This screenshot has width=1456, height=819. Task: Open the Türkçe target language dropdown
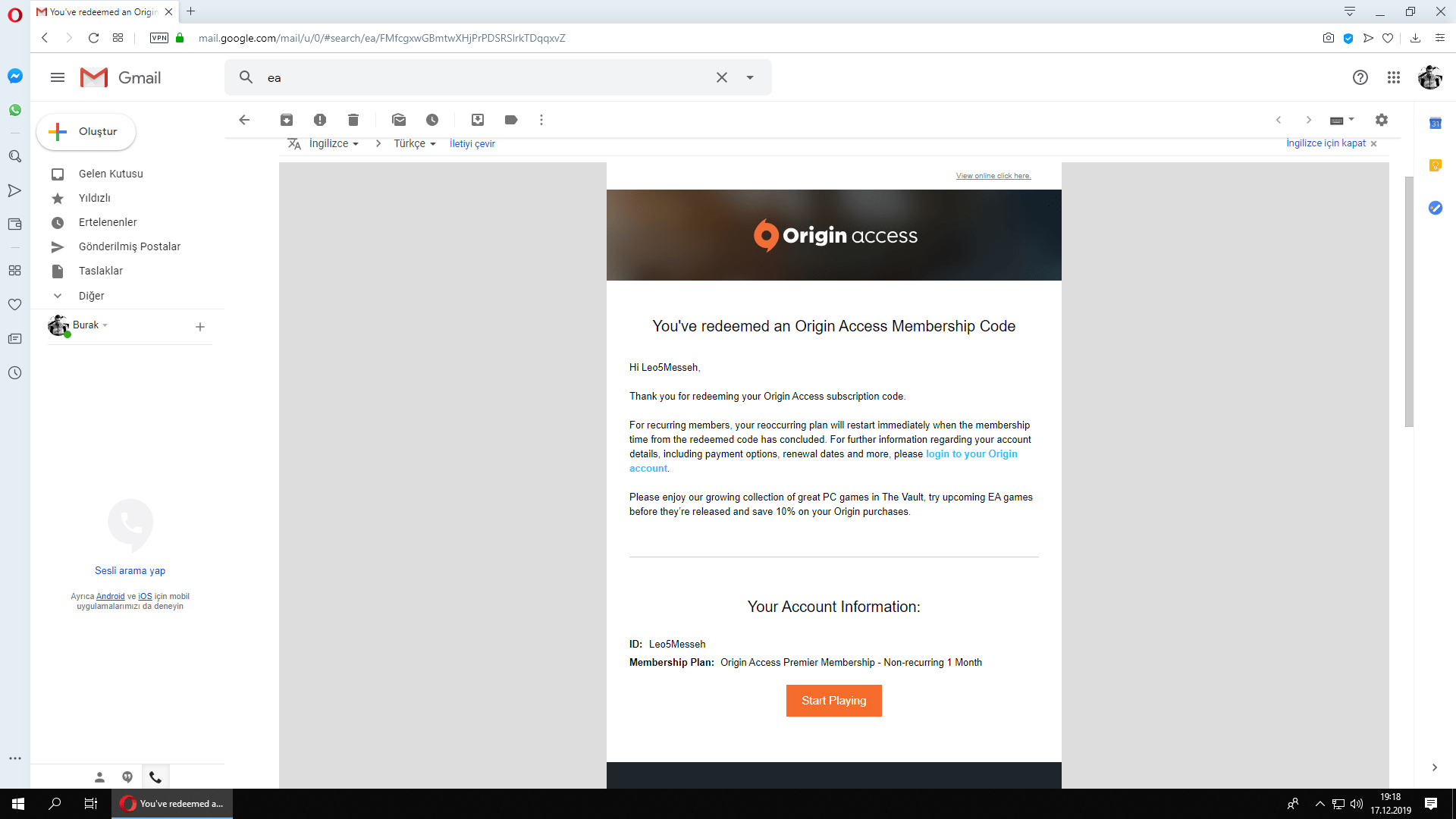pyautogui.click(x=415, y=143)
